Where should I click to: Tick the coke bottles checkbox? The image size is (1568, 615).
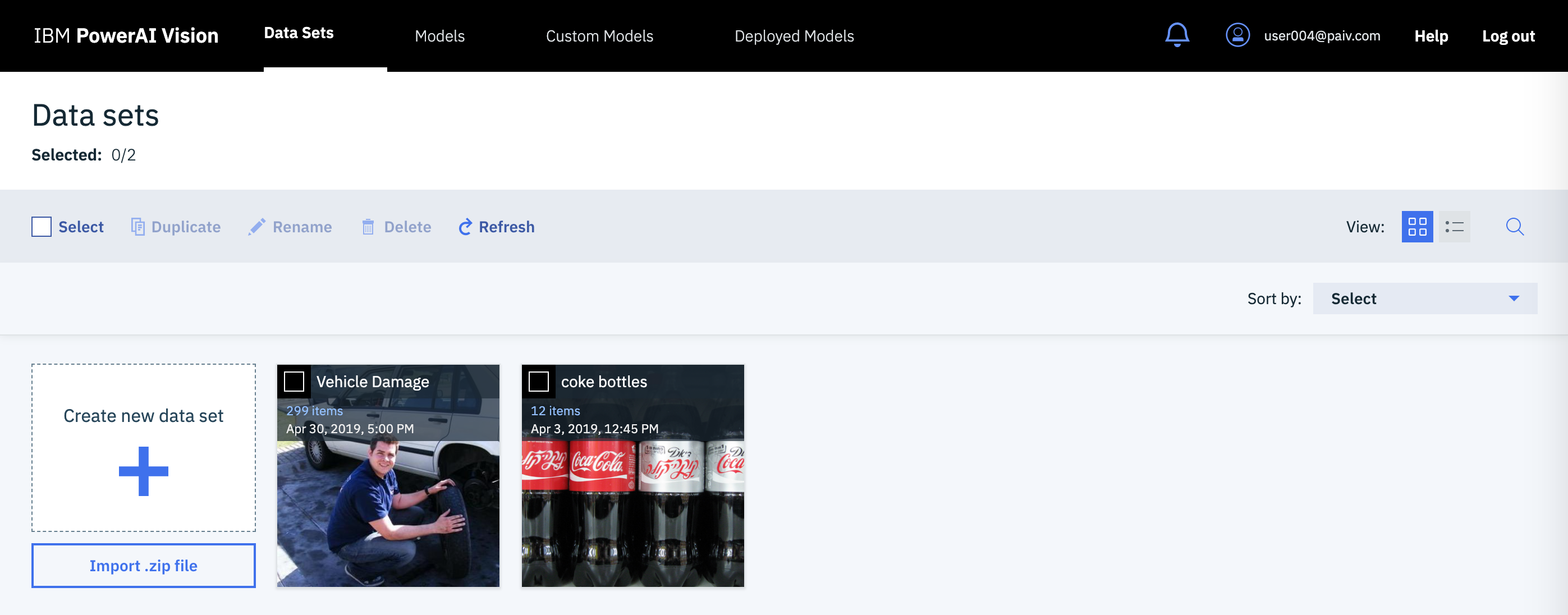click(539, 382)
